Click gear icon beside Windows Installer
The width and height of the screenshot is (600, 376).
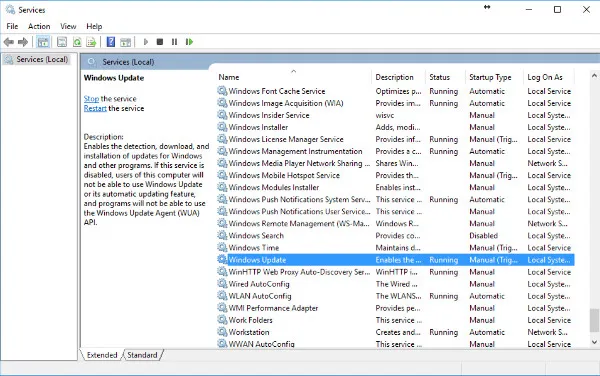coord(222,127)
